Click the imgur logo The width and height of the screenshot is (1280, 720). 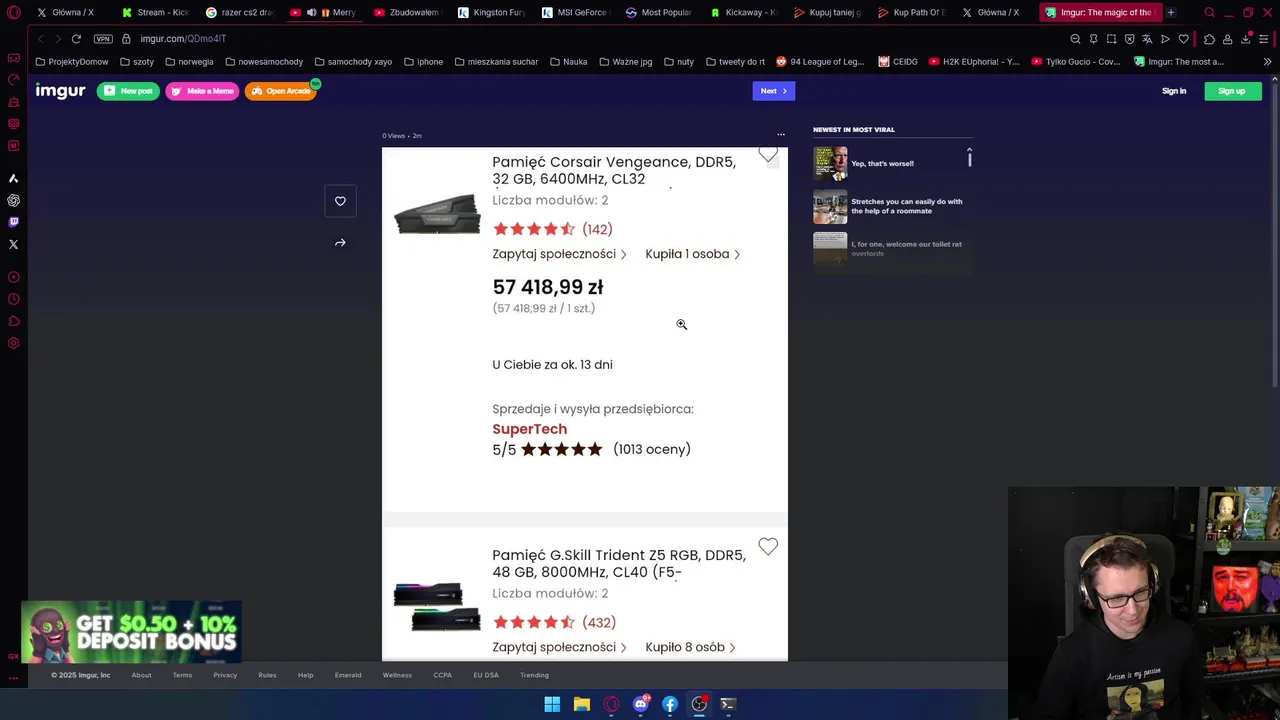coord(61,91)
